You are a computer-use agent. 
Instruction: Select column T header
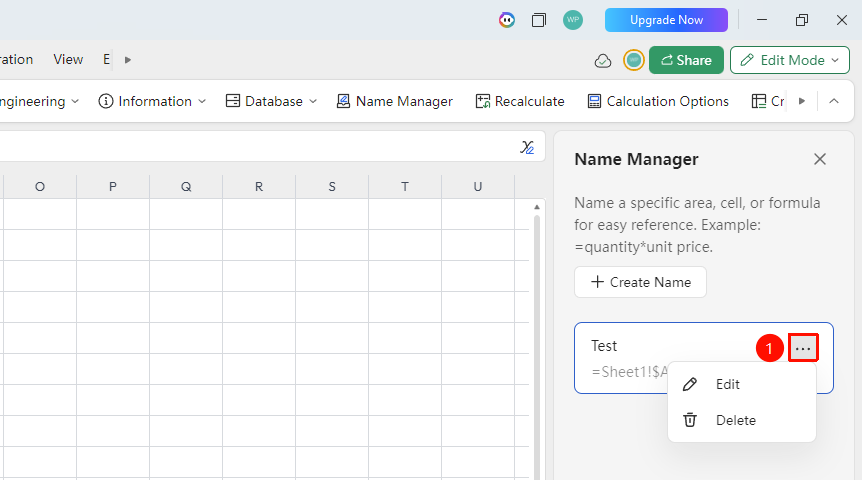[x=405, y=186]
